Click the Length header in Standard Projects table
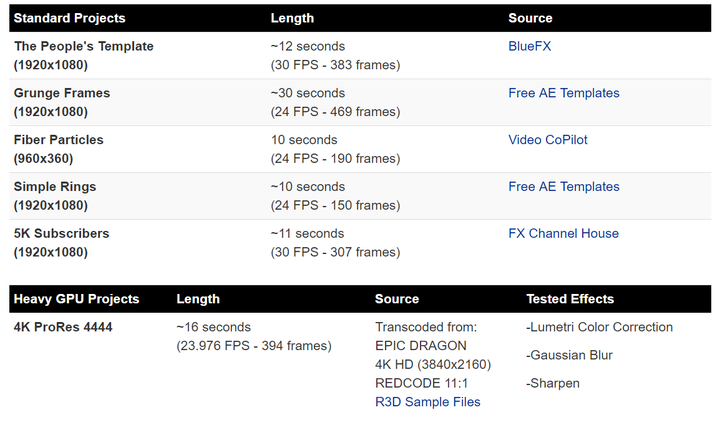The height and width of the screenshot is (435, 720). tap(292, 18)
